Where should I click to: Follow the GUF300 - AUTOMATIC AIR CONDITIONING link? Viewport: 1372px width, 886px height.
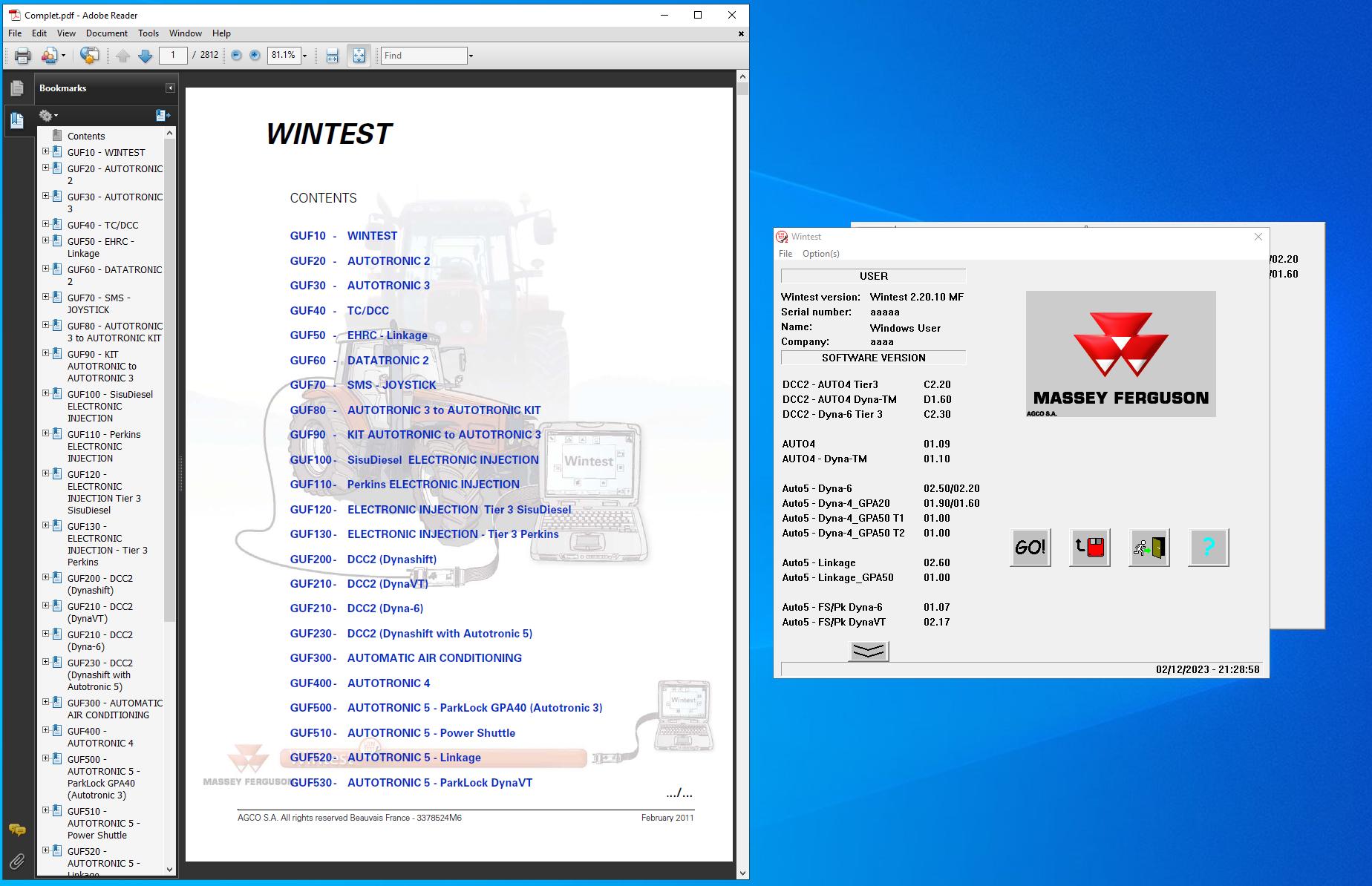[406, 658]
